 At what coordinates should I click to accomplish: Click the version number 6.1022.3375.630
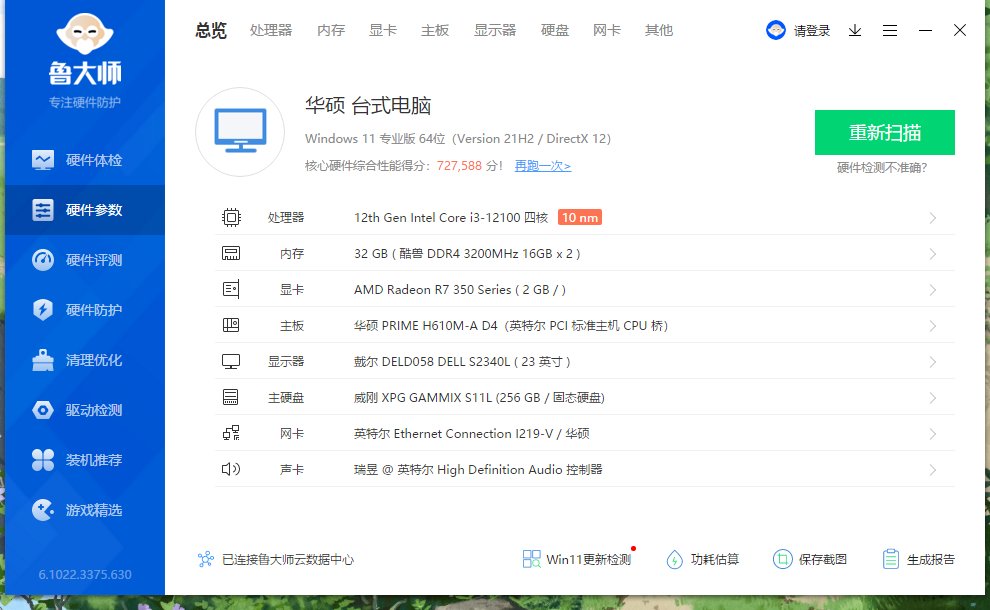click(x=85, y=575)
